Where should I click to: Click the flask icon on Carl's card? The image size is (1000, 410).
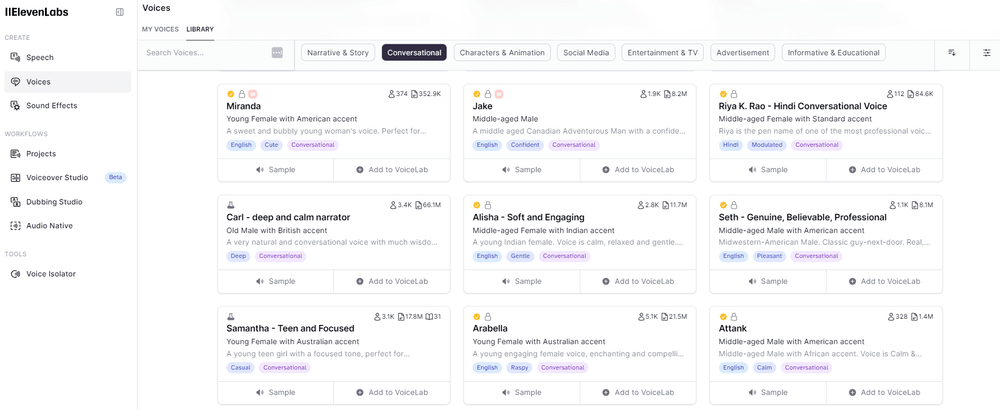(231, 205)
